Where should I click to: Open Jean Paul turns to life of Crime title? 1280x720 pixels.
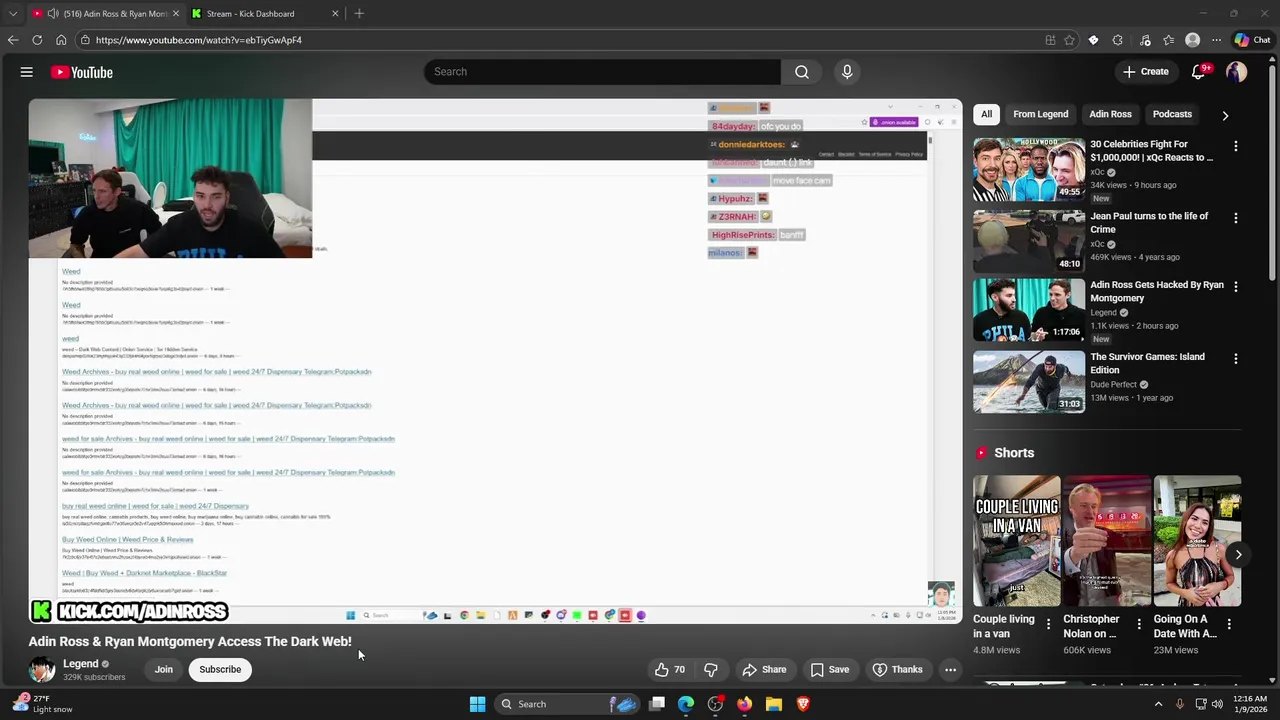pos(1149,223)
